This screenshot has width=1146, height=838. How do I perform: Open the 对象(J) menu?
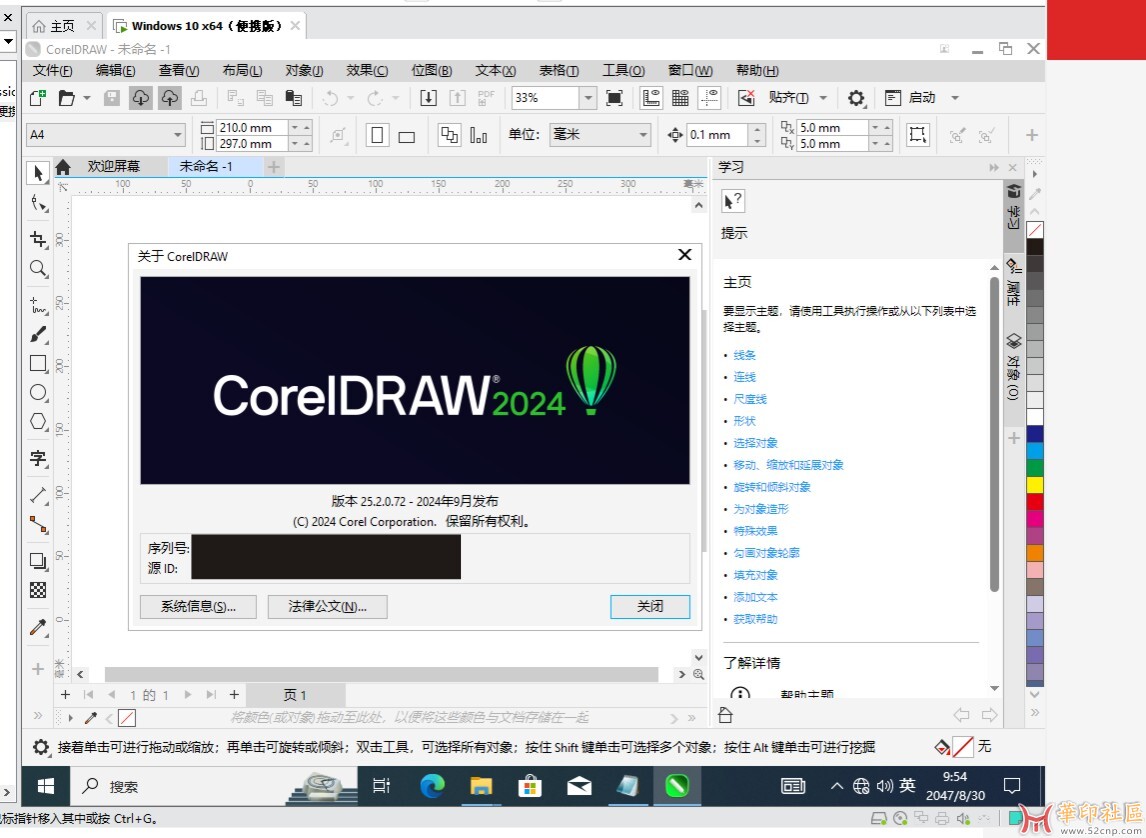(304, 70)
